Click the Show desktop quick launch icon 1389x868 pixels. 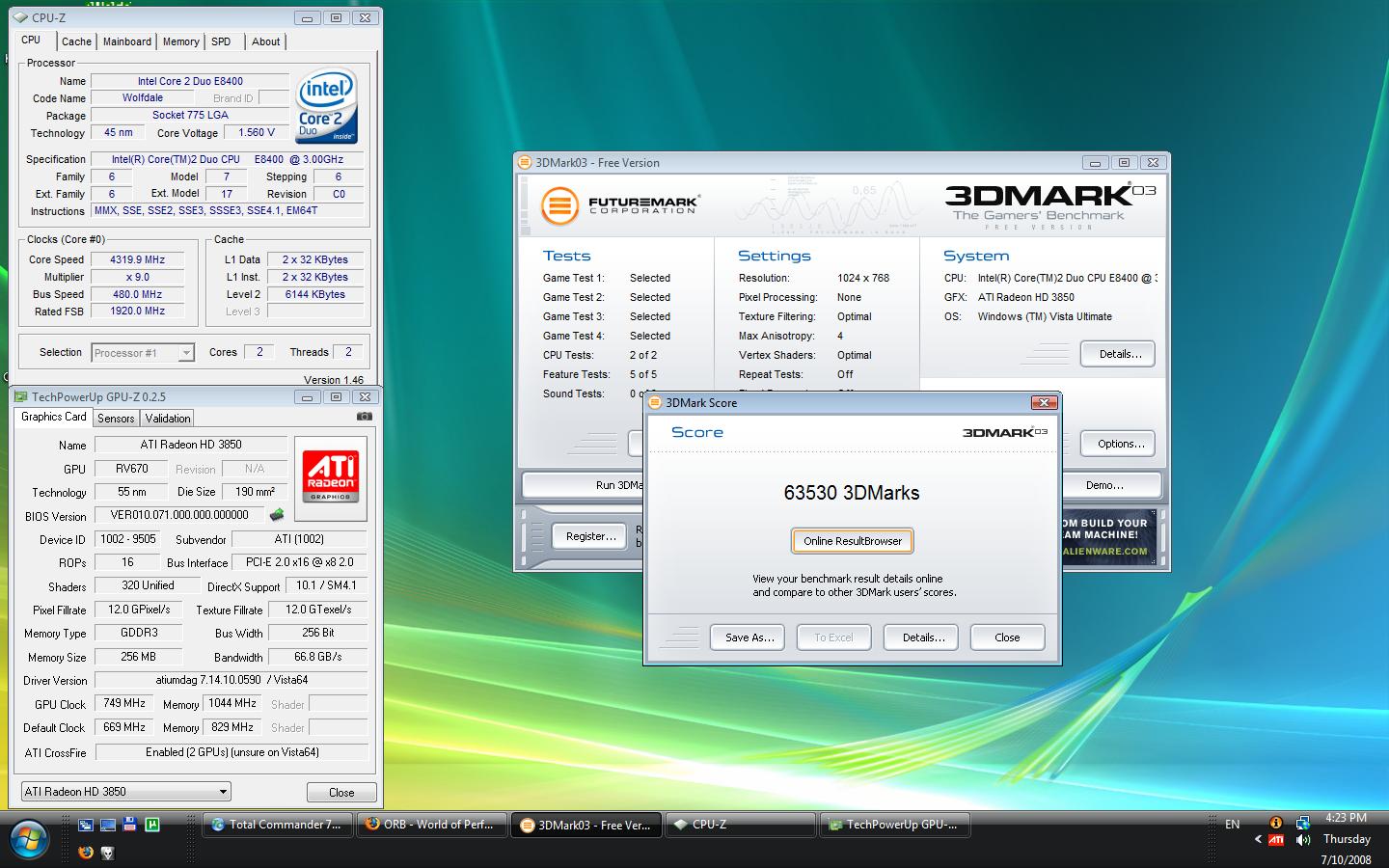[107, 825]
